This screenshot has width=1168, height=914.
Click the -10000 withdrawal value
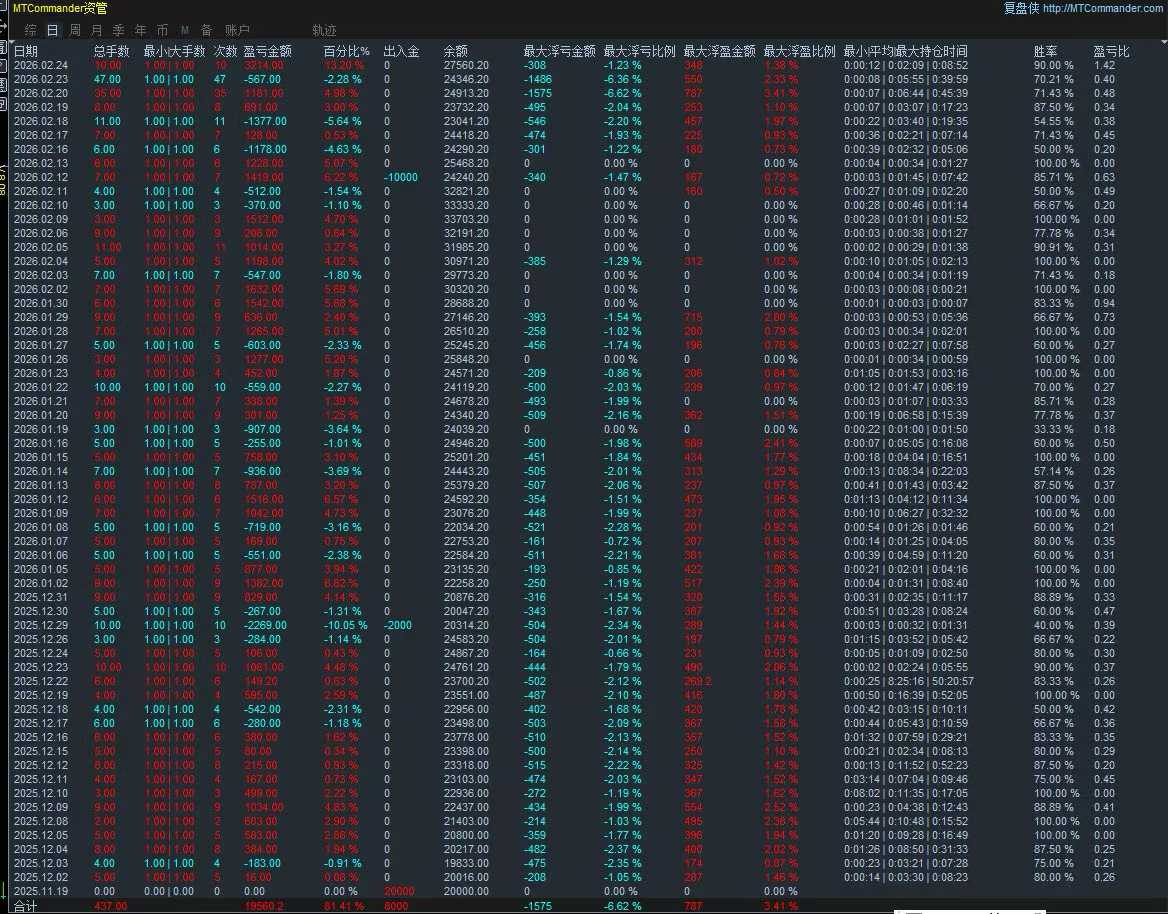coord(401,177)
